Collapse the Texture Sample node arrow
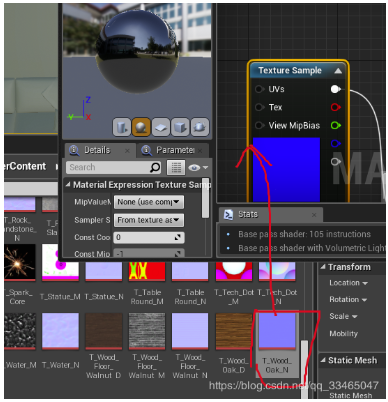 coord(338,71)
